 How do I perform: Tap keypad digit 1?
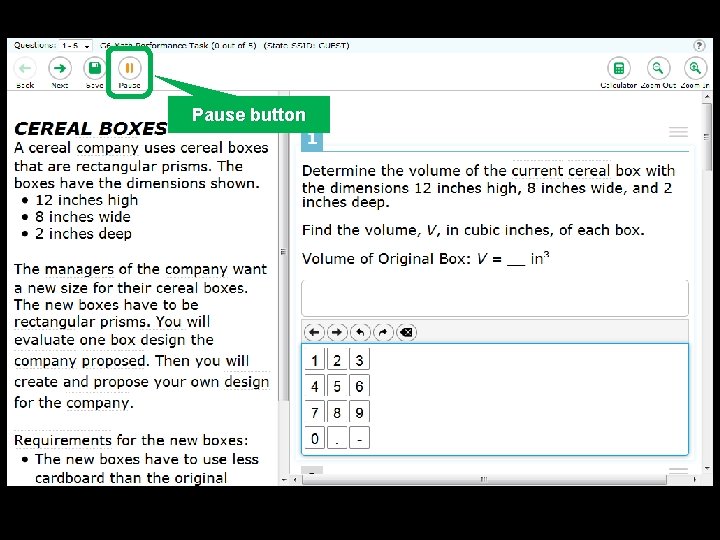(315, 360)
